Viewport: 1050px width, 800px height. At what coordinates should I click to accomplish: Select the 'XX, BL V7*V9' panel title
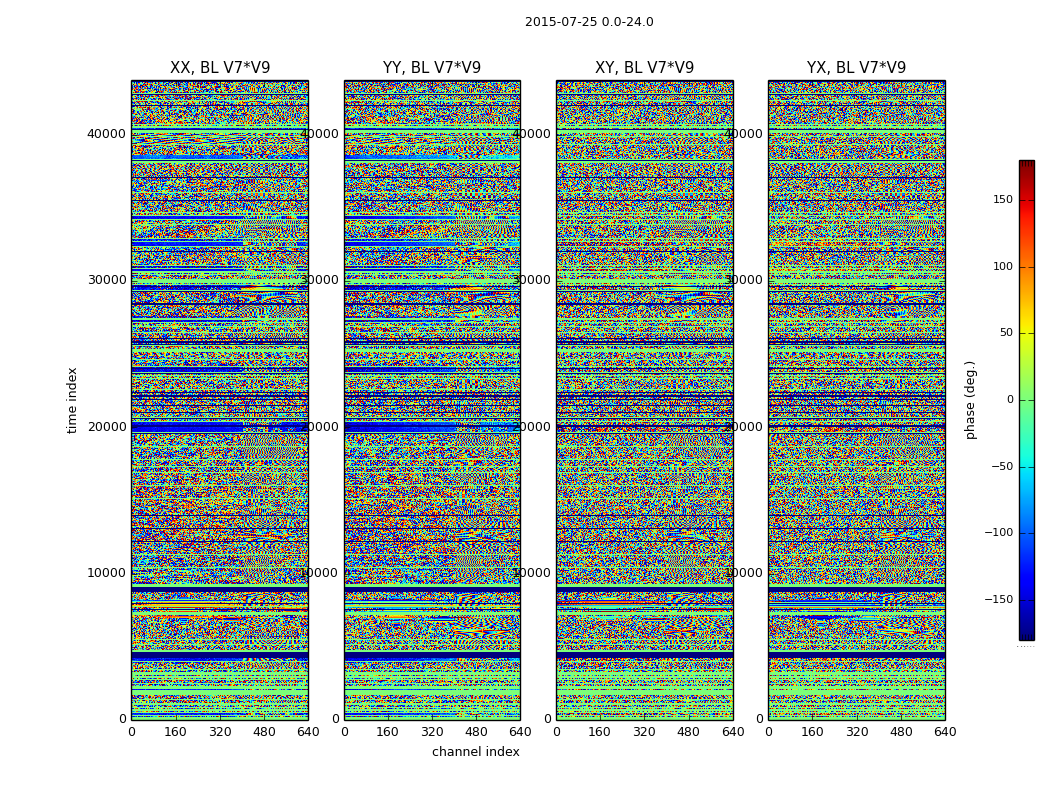click(x=220, y=68)
